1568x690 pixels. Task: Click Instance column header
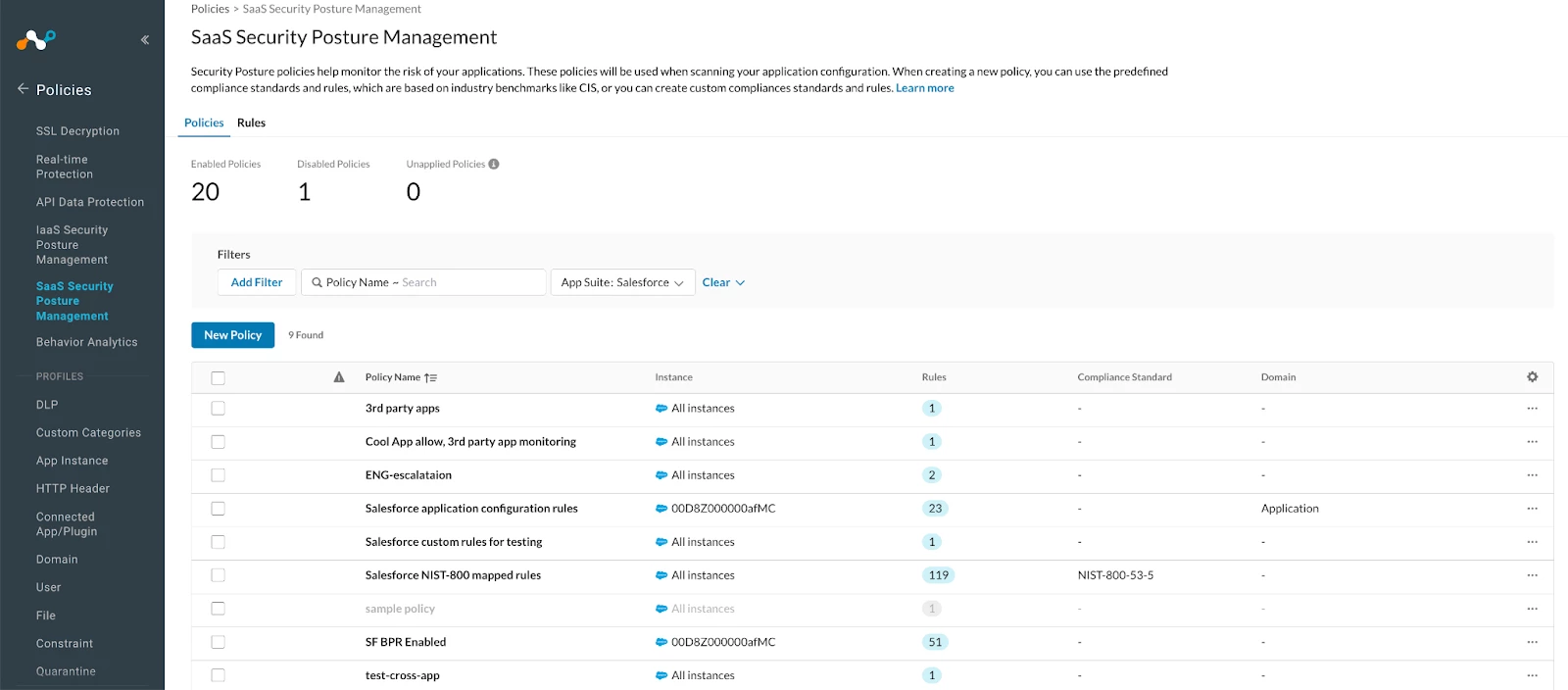click(x=673, y=377)
